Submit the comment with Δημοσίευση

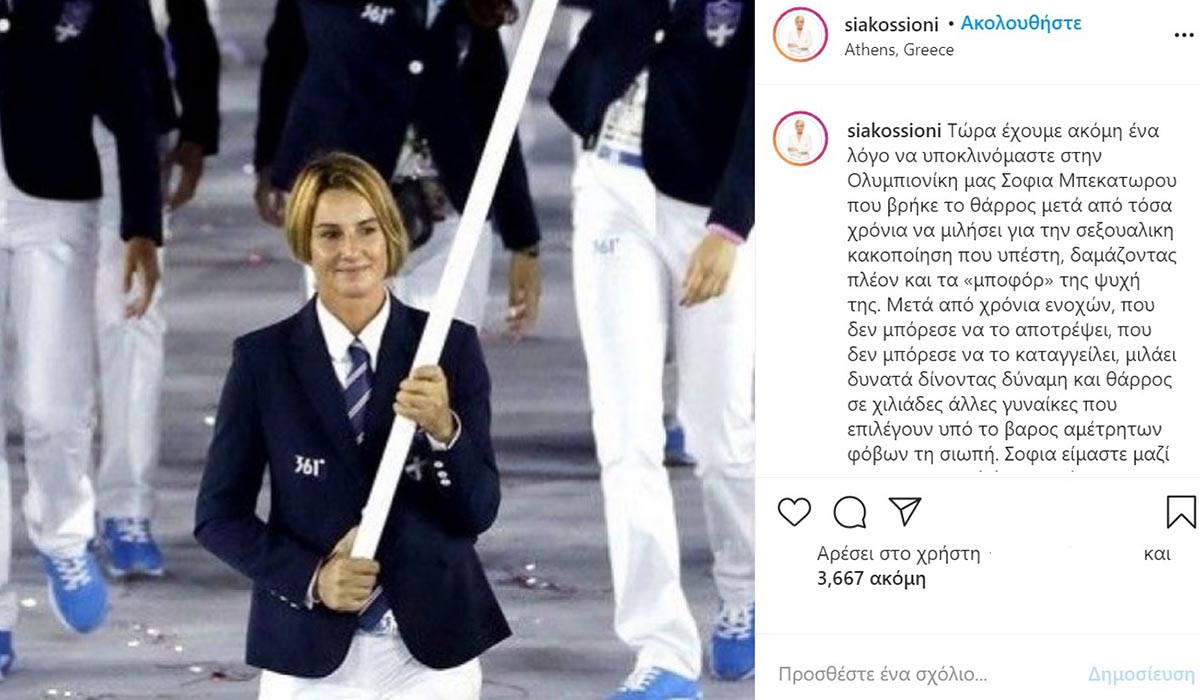point(1141,673)
